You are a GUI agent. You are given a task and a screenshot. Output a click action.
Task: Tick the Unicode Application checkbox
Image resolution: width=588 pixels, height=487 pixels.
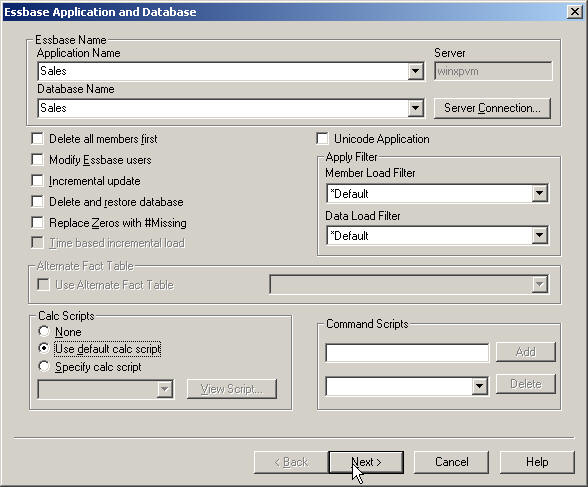[322, 138]
